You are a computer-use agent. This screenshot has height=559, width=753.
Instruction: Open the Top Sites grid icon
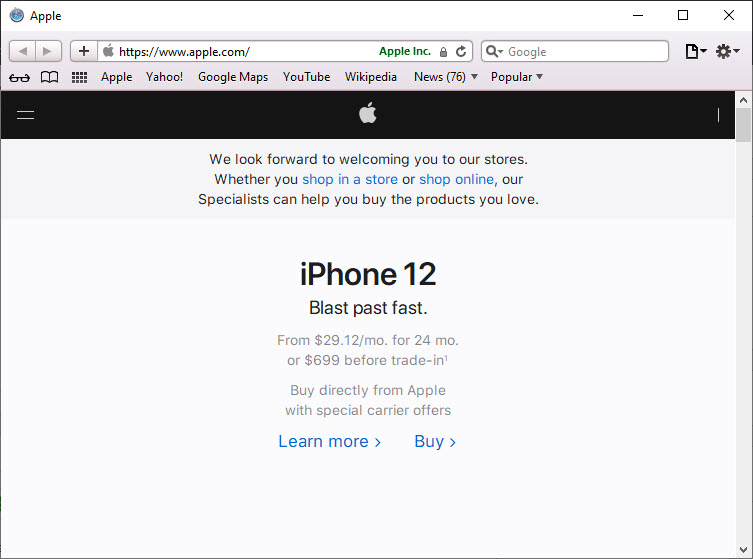[x=79, y=77]
